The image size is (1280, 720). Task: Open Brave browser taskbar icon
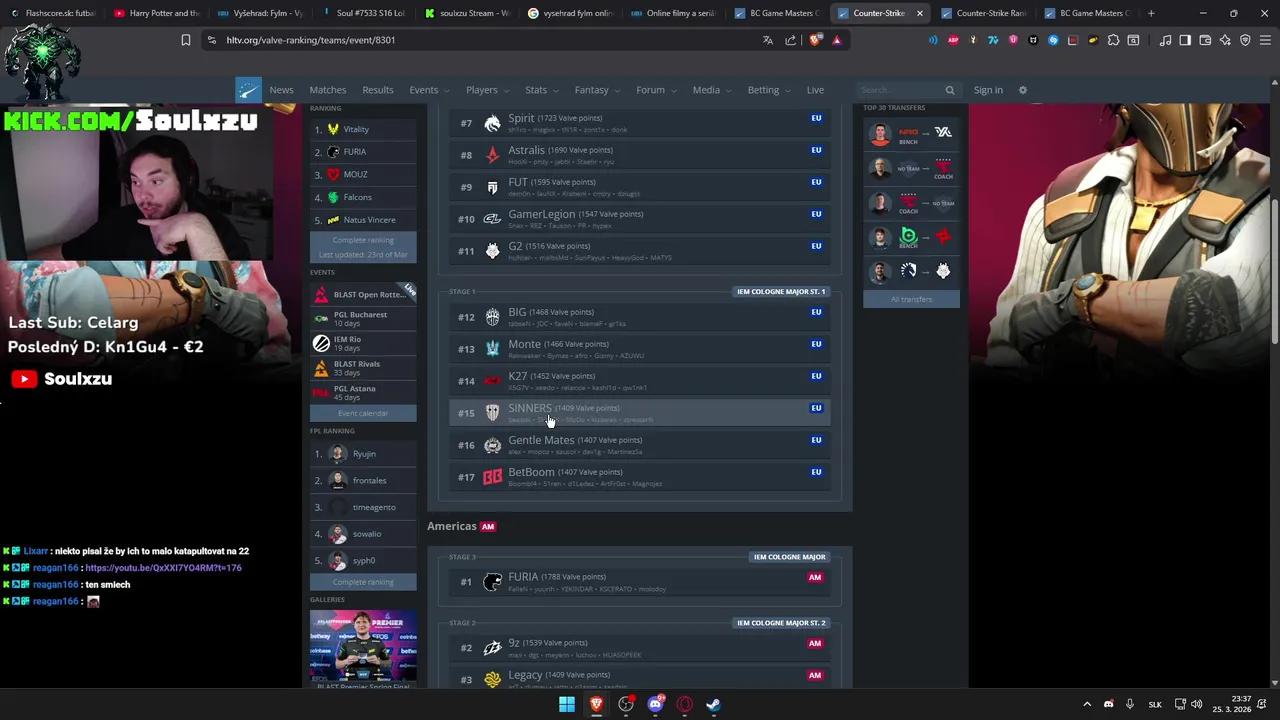click(x=596, y=704)
